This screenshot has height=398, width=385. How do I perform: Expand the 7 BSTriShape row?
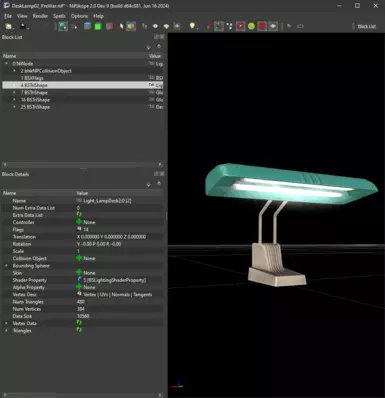pyautogui.click(x=14, y=92)
